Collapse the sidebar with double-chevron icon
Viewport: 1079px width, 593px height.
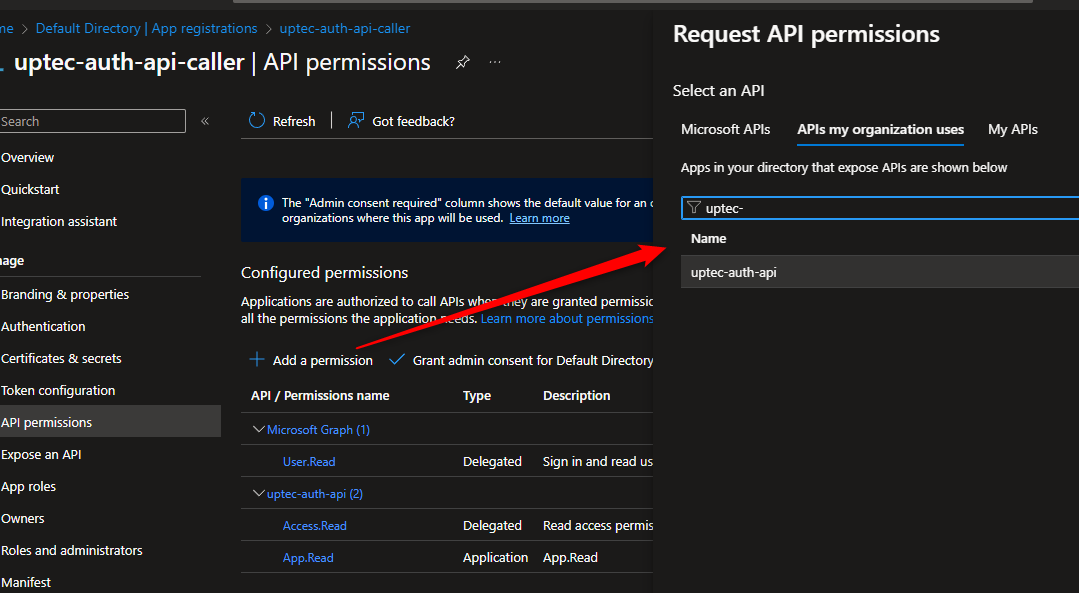coord(205,121)
